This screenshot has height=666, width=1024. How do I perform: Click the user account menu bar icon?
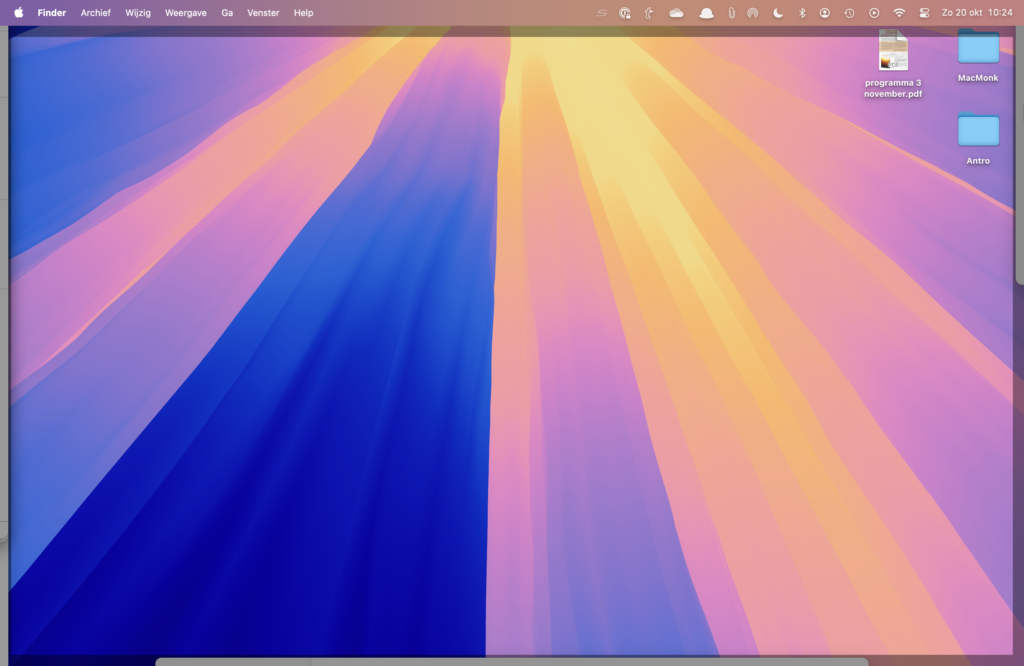click(825, 13)
